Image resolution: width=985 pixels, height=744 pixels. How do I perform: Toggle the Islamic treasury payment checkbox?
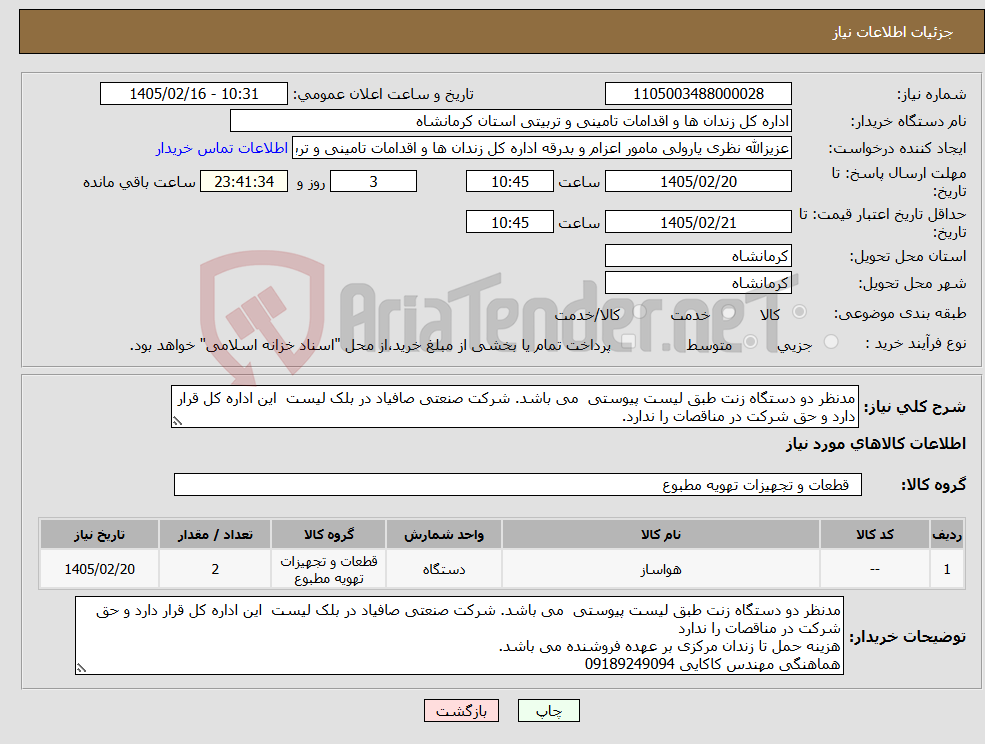tap(628, 342)
